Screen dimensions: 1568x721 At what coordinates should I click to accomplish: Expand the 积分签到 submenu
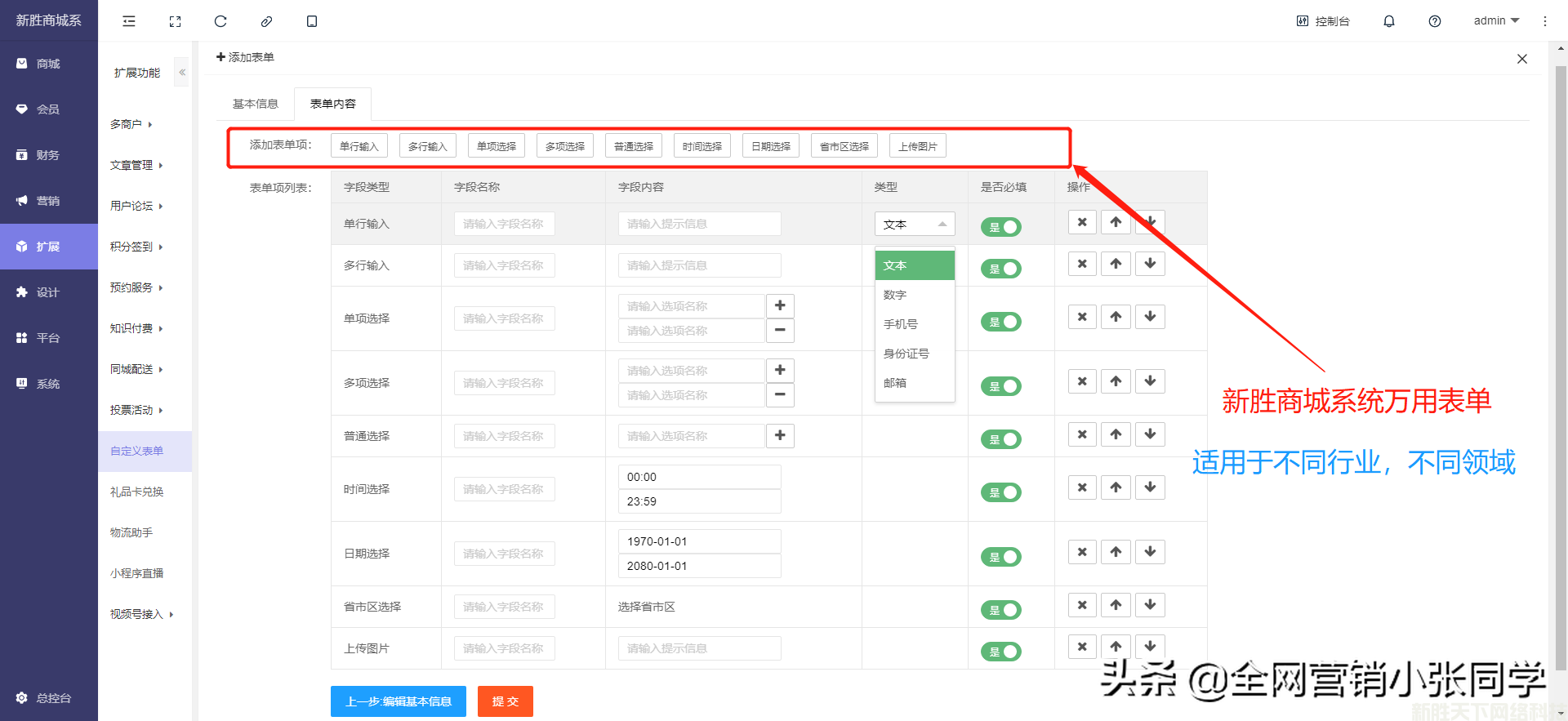pos(136,247)
